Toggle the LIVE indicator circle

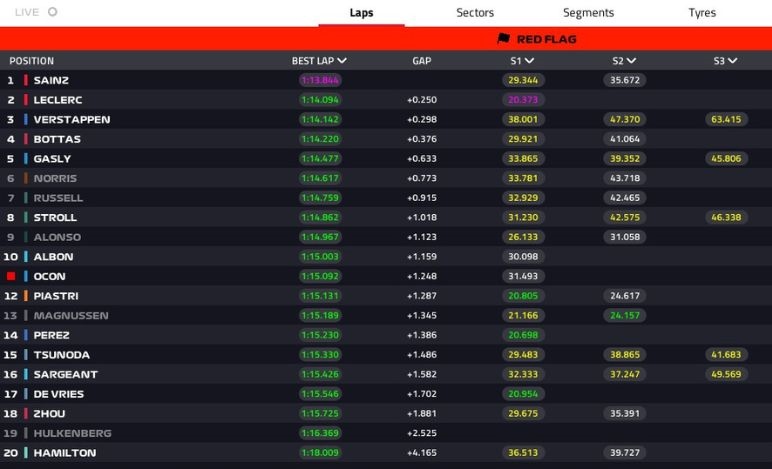(52, 13)
